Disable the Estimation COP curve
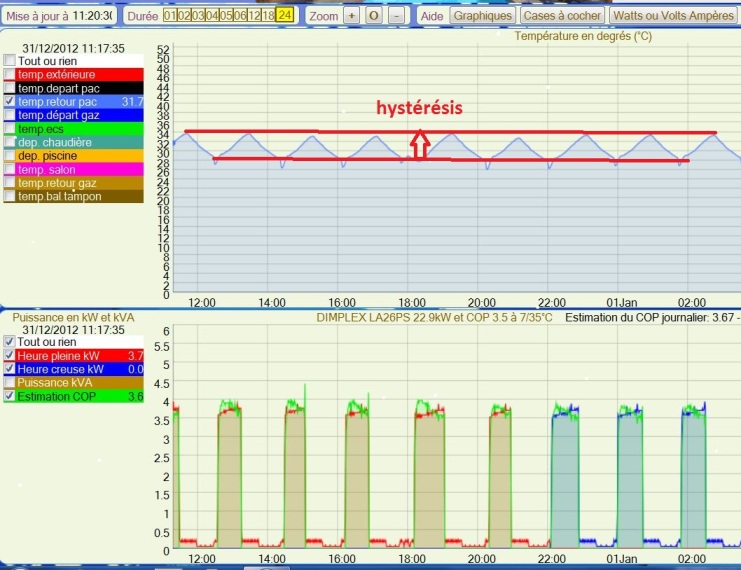This screenshot has width=741, height=570. [10, 397]
